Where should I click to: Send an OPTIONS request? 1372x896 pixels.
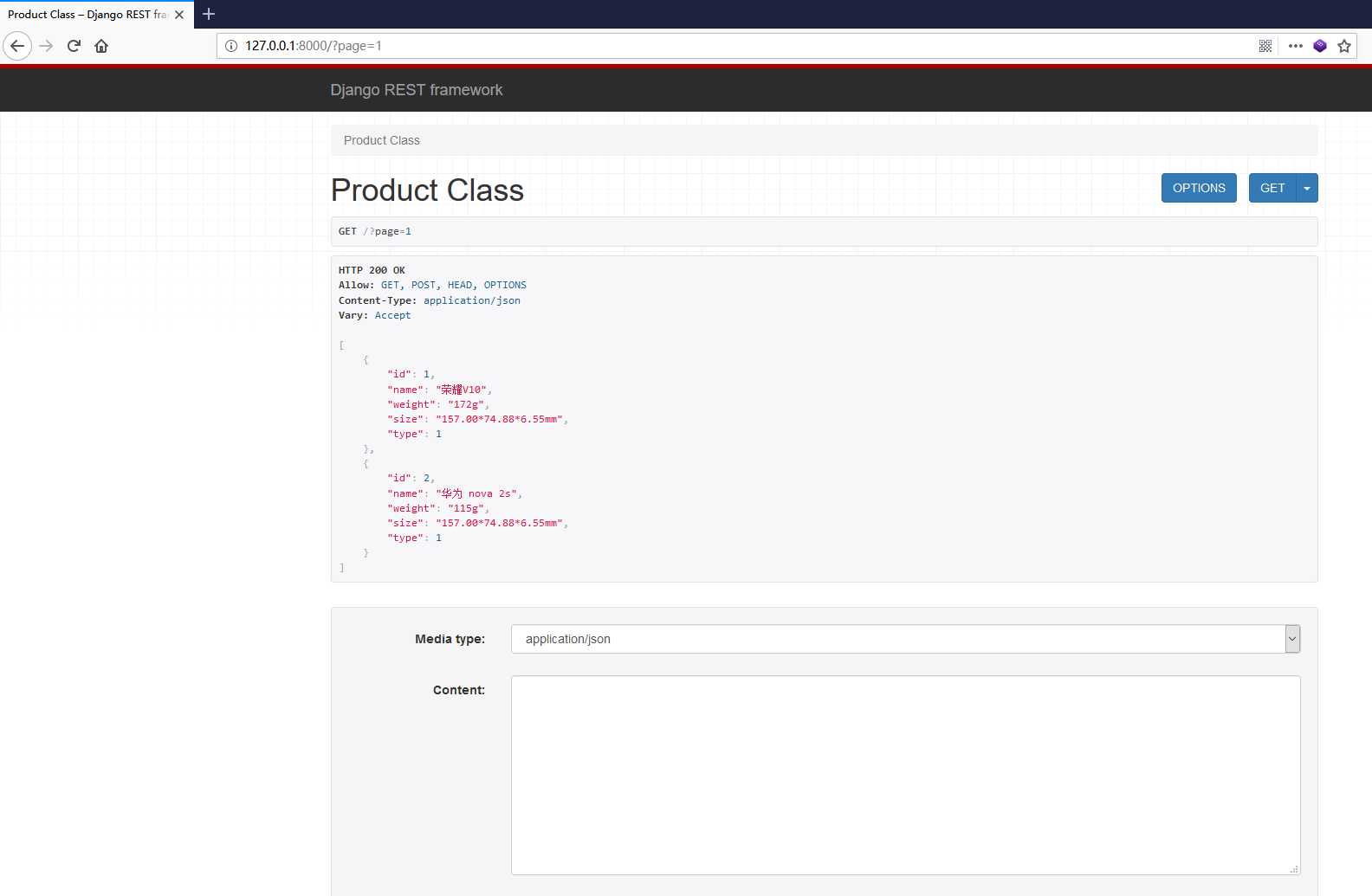pos(1199,188)
